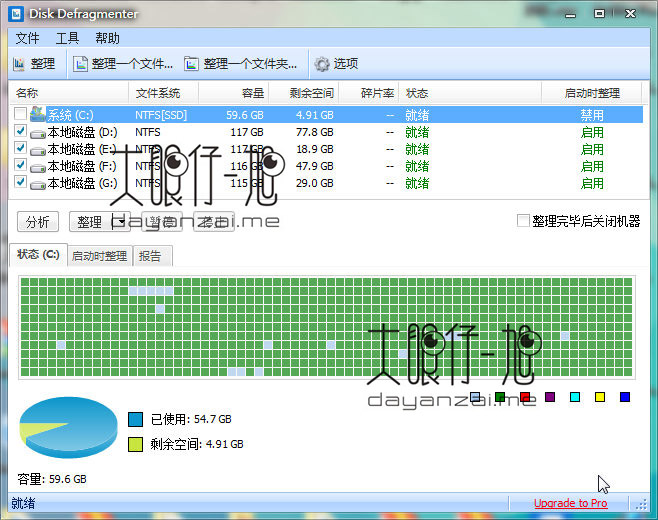Sort by the 文件系统 column header
The image size is (658, 520).
pos(163,93)
